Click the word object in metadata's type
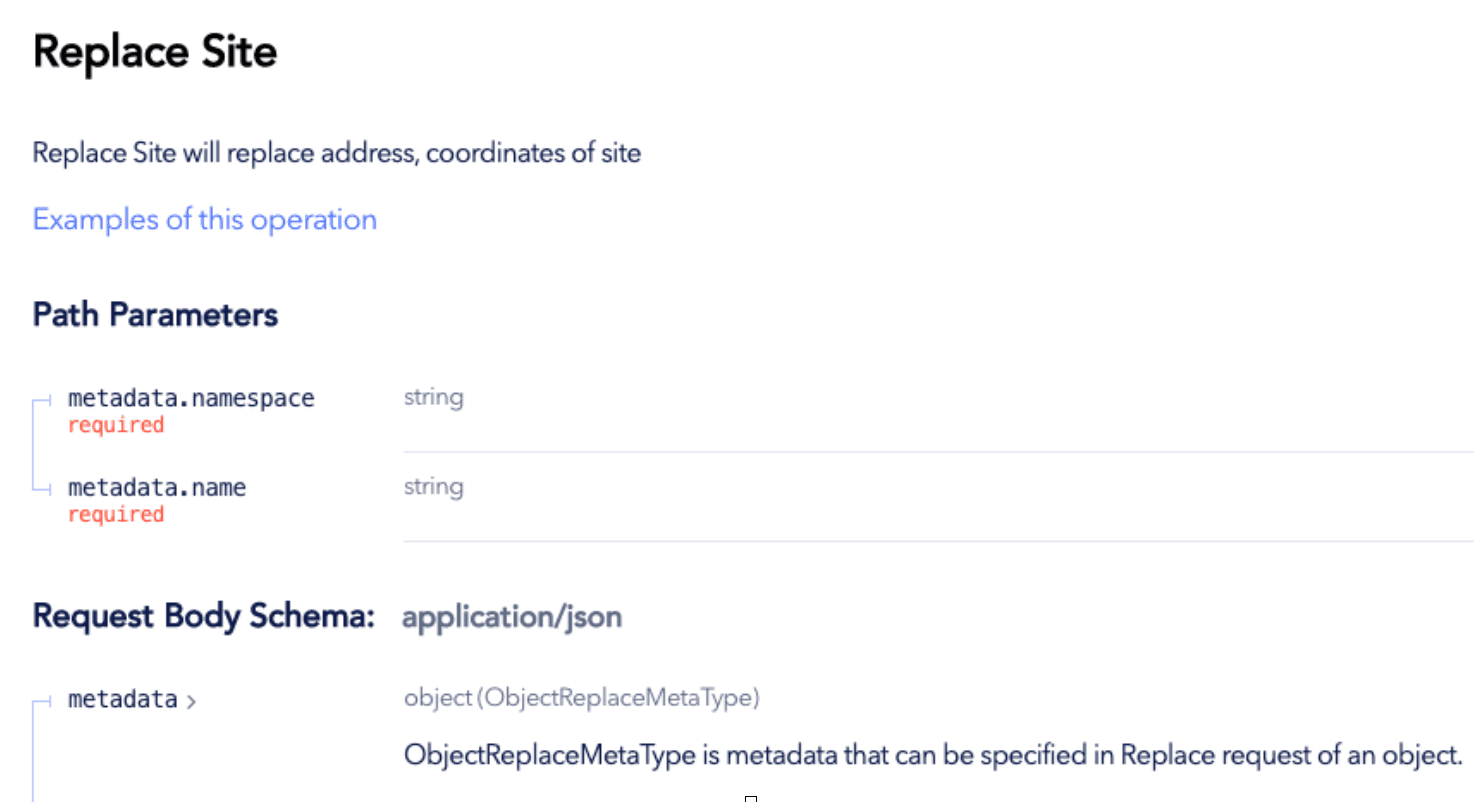This screenshot has height=802, width=1474. tap(437, 698)
